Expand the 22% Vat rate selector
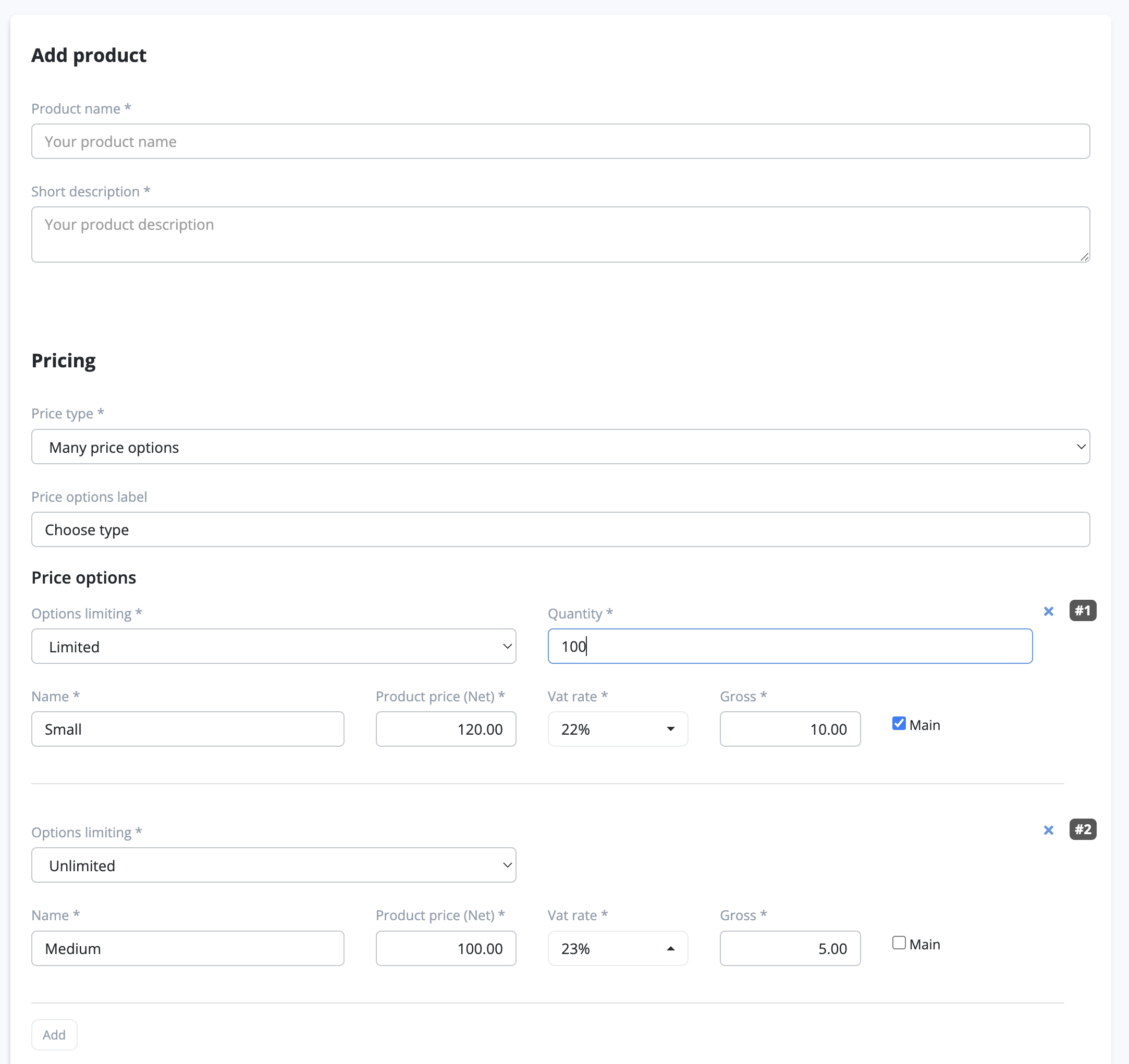 [x=617, y=729]
